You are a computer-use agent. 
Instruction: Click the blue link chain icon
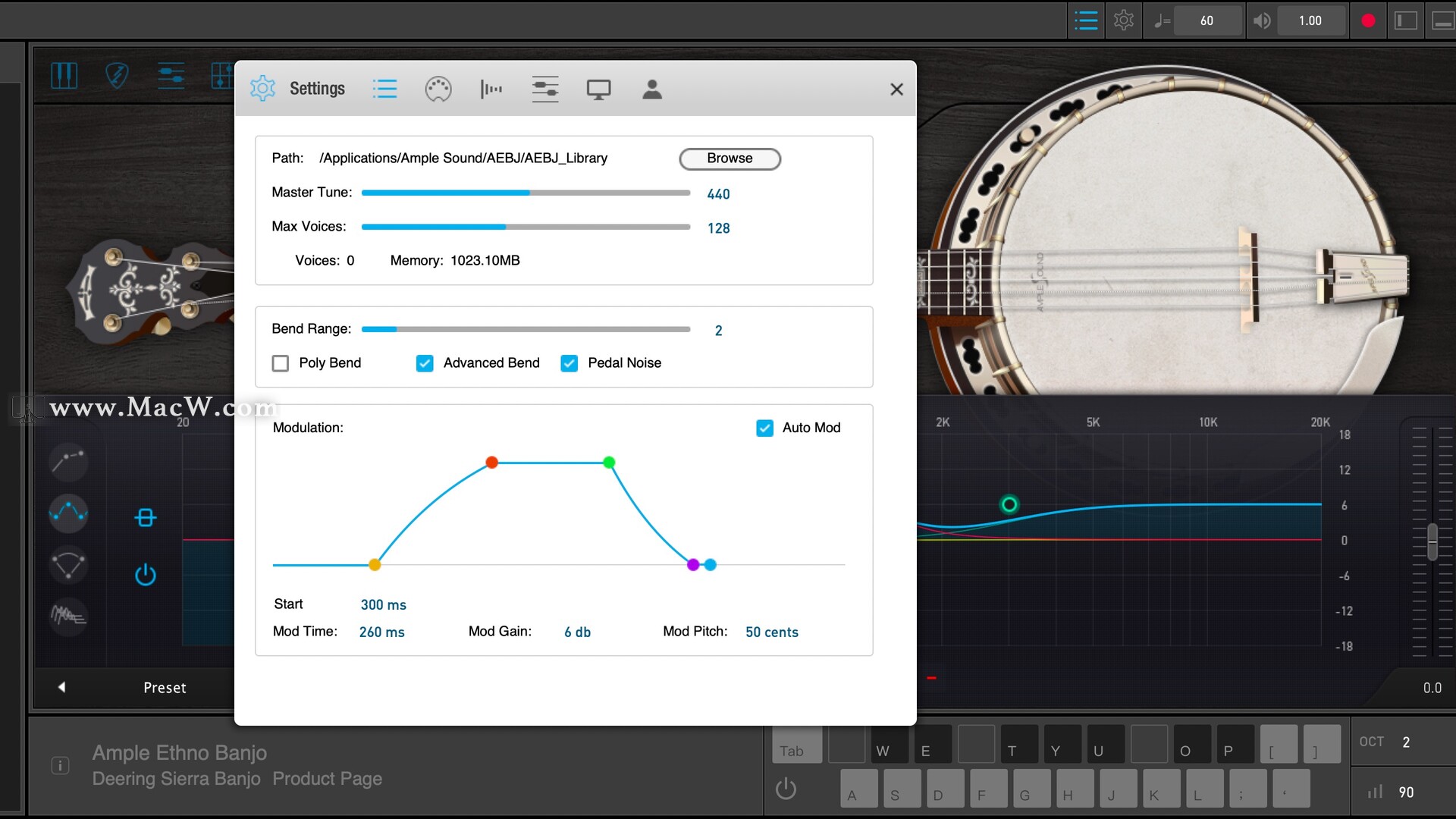(x=145, y=518)
